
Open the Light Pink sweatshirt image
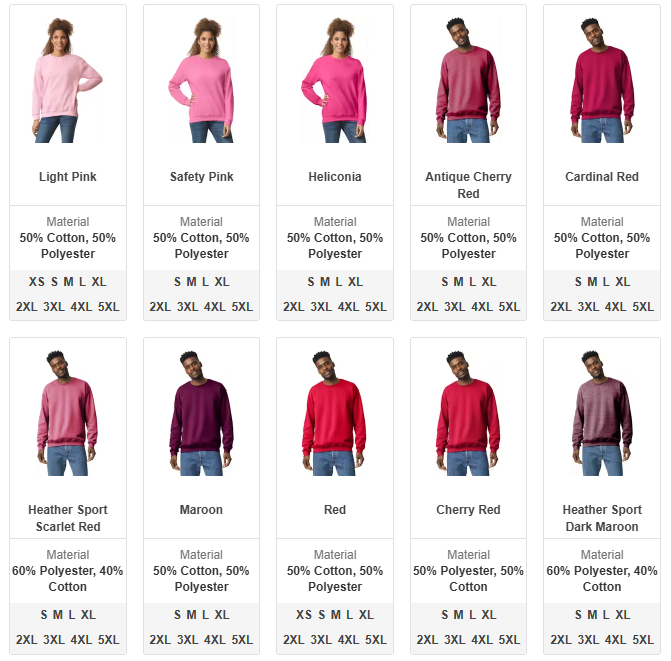(x=68, y=80)
